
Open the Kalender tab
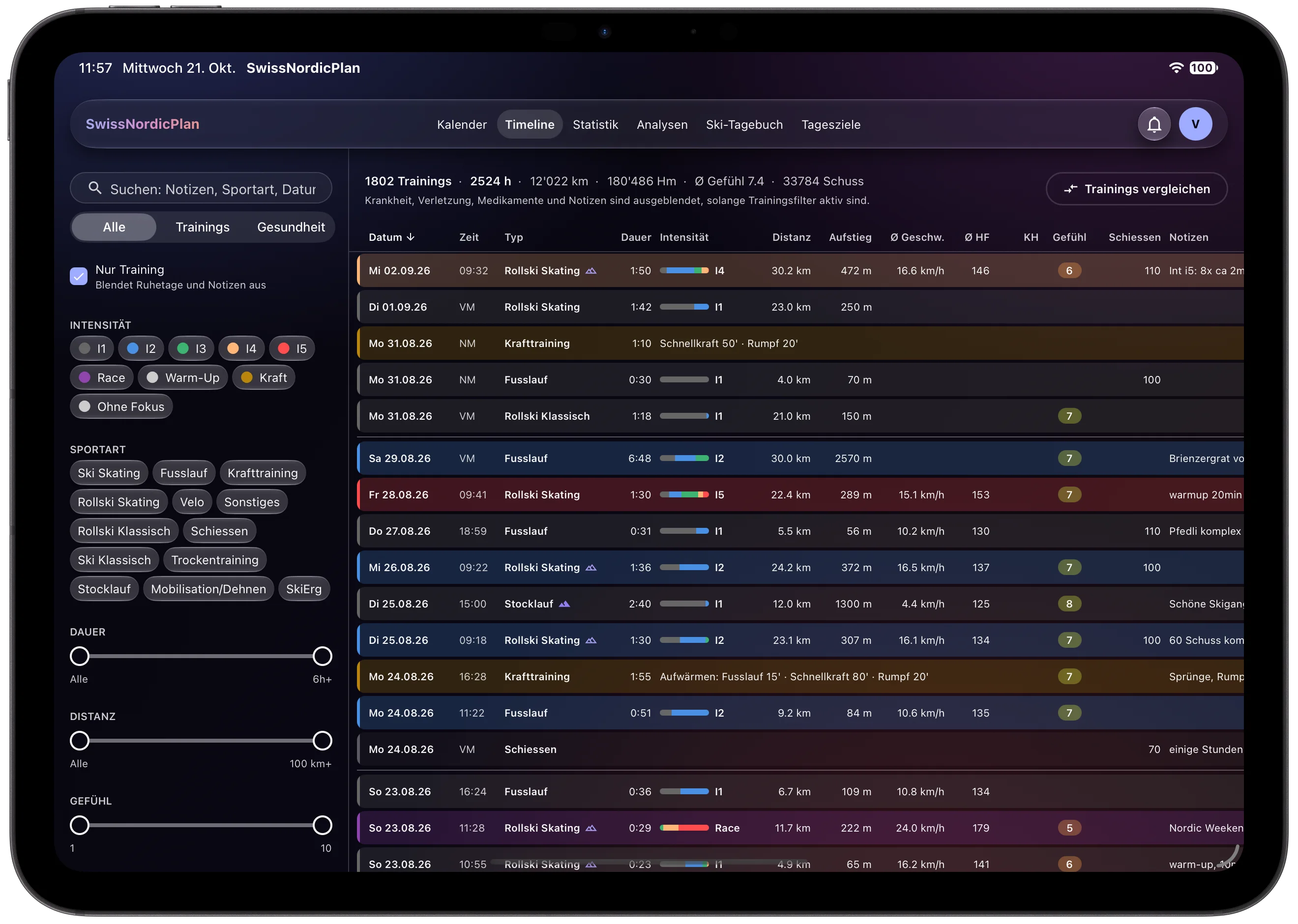coord(462,125)
